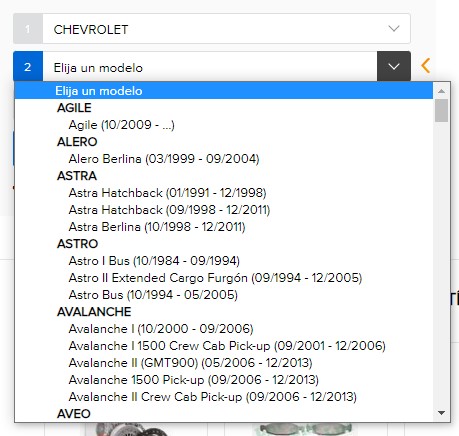The width and height of the screenshot is (459, 436).
Task: Pick Astro II Extended Cargo Furgón option
Action: (x=224, y=278)
